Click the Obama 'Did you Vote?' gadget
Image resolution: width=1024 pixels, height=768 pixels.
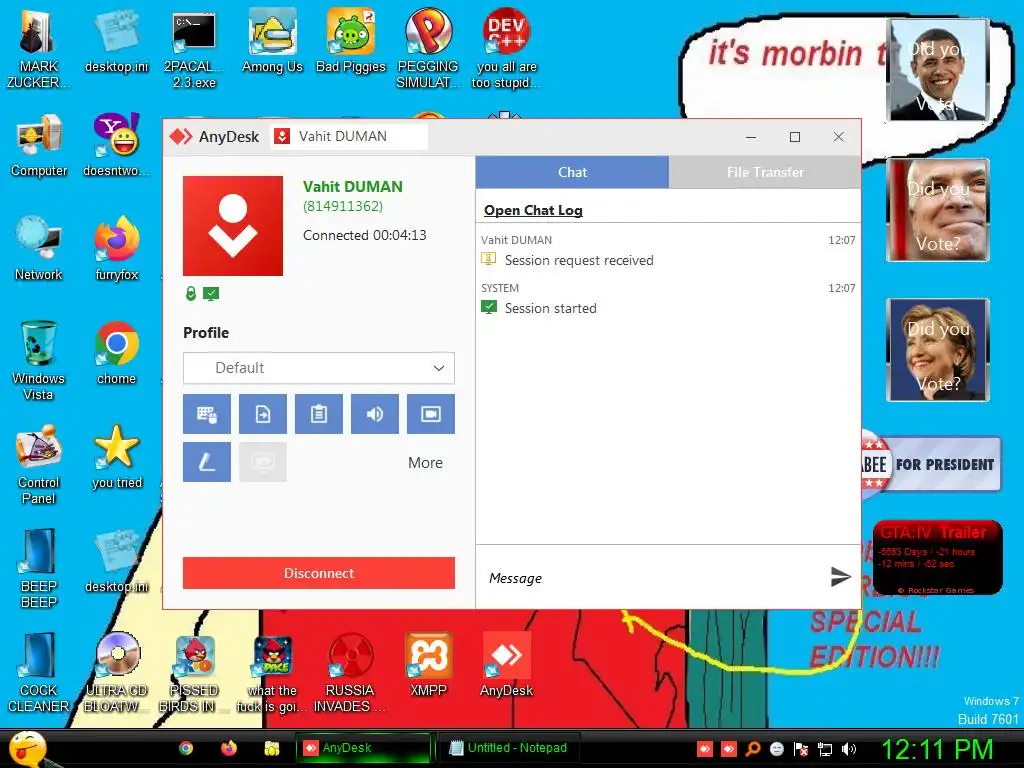point(938,70)
